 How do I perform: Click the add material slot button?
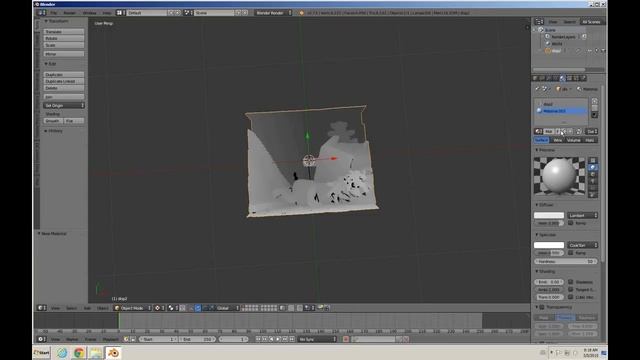click(594, 101)
